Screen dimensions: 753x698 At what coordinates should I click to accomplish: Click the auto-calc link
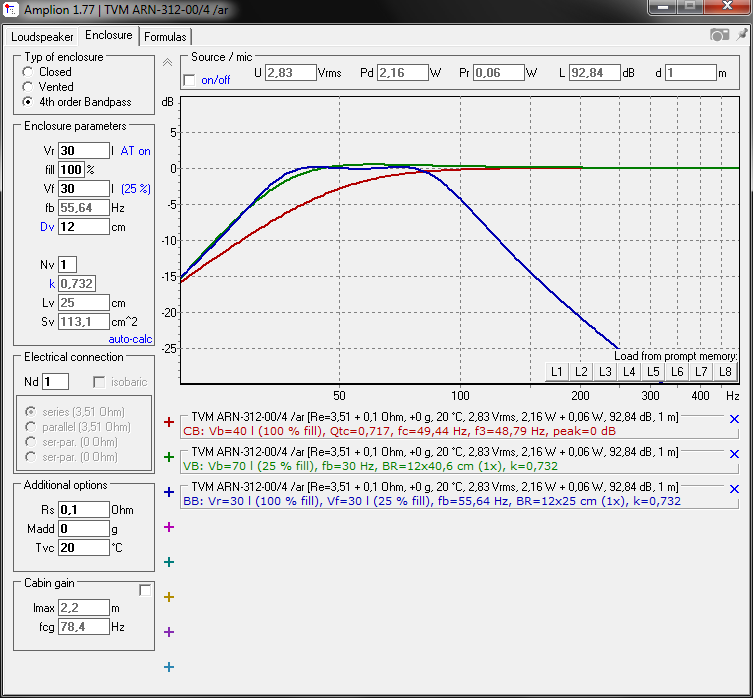[130, 339]
